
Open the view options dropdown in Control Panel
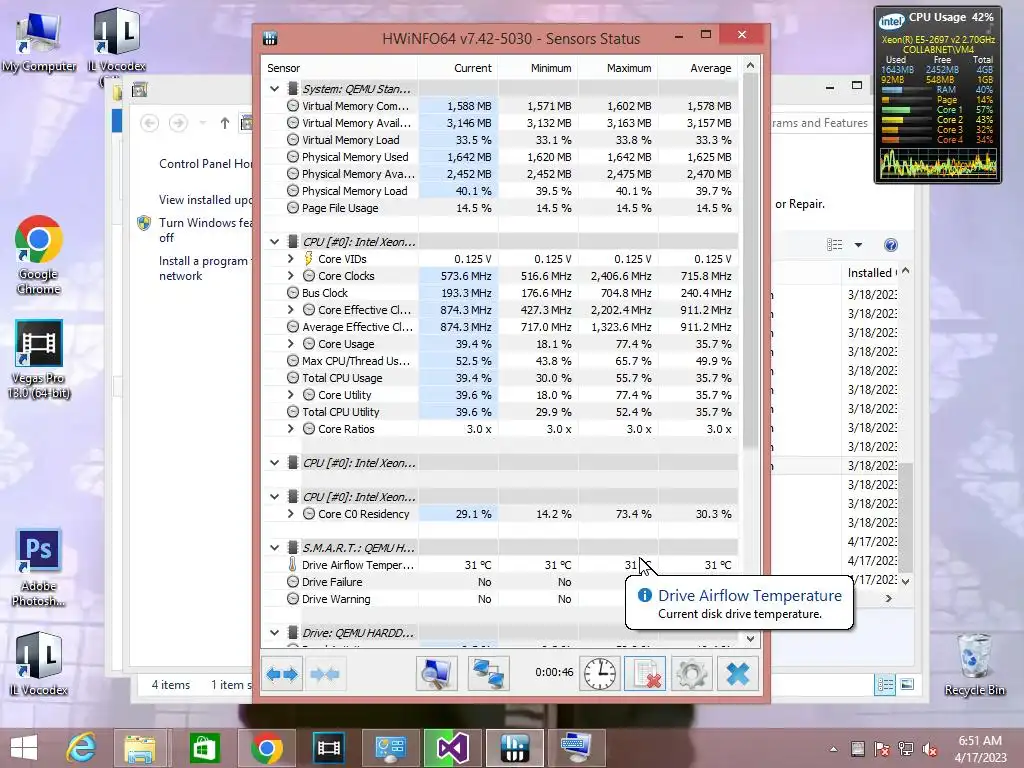coord(858,245)
